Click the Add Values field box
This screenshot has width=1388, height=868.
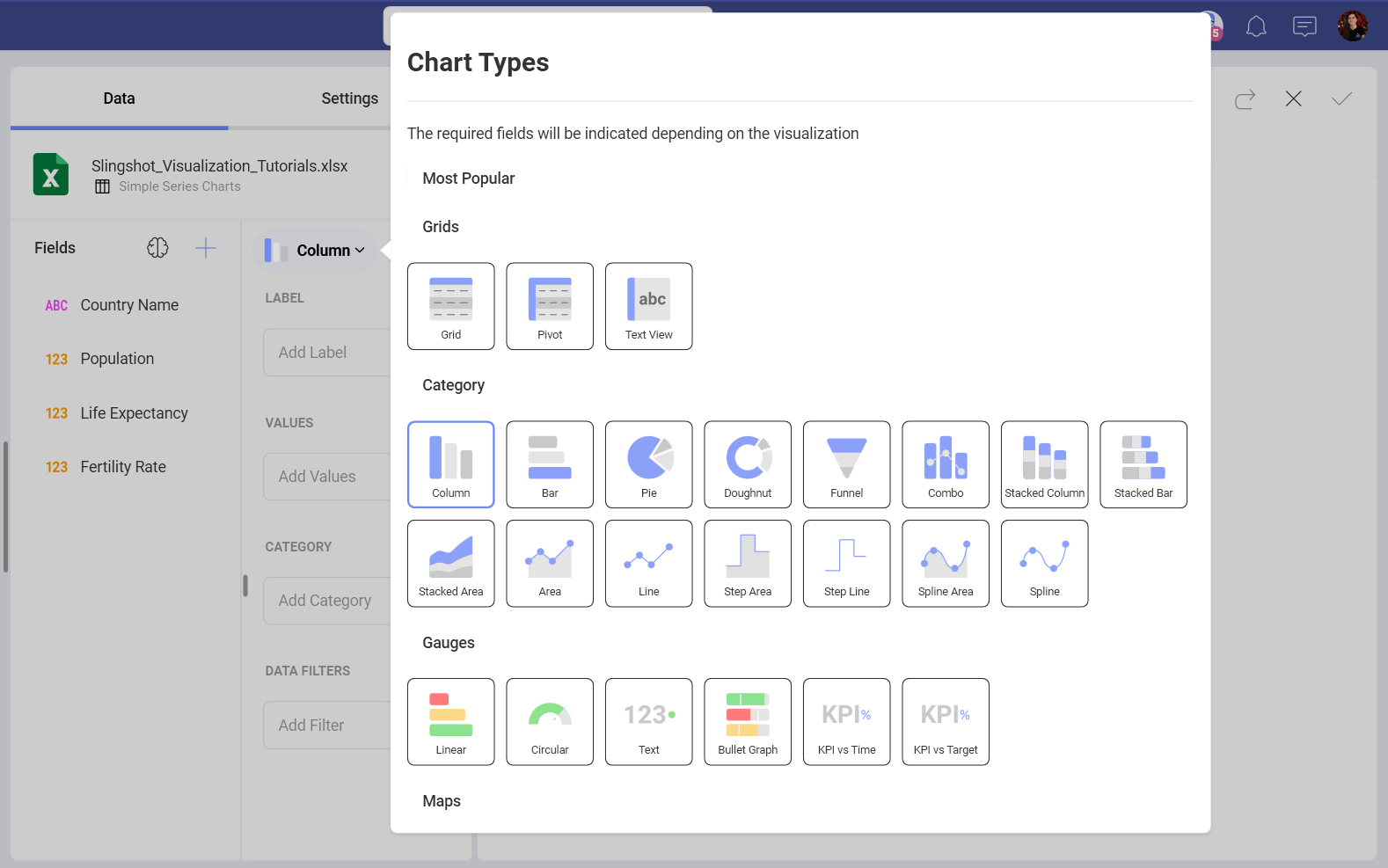327,477
